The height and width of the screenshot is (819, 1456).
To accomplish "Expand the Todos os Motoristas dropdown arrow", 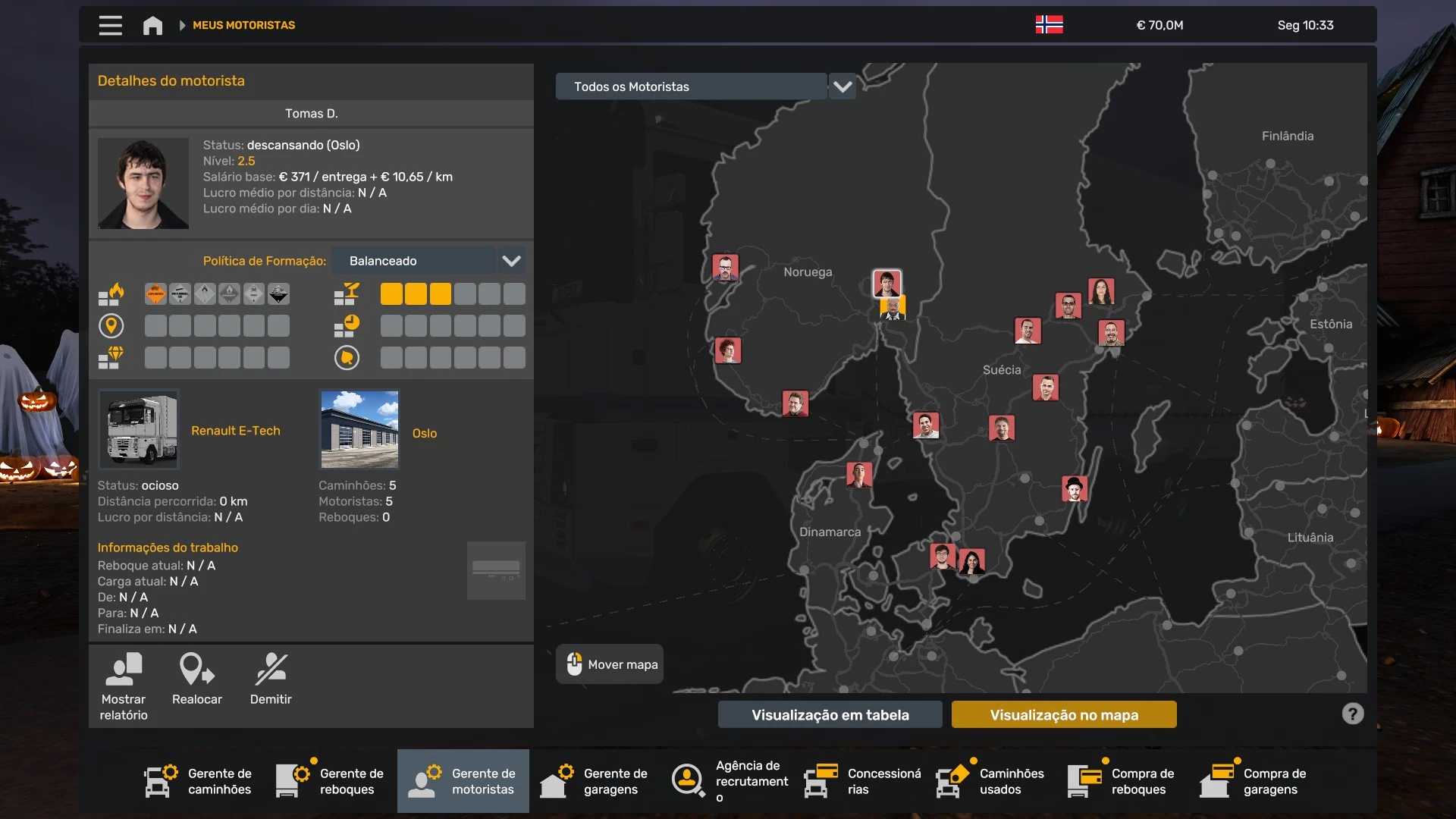I will point(842,86).
